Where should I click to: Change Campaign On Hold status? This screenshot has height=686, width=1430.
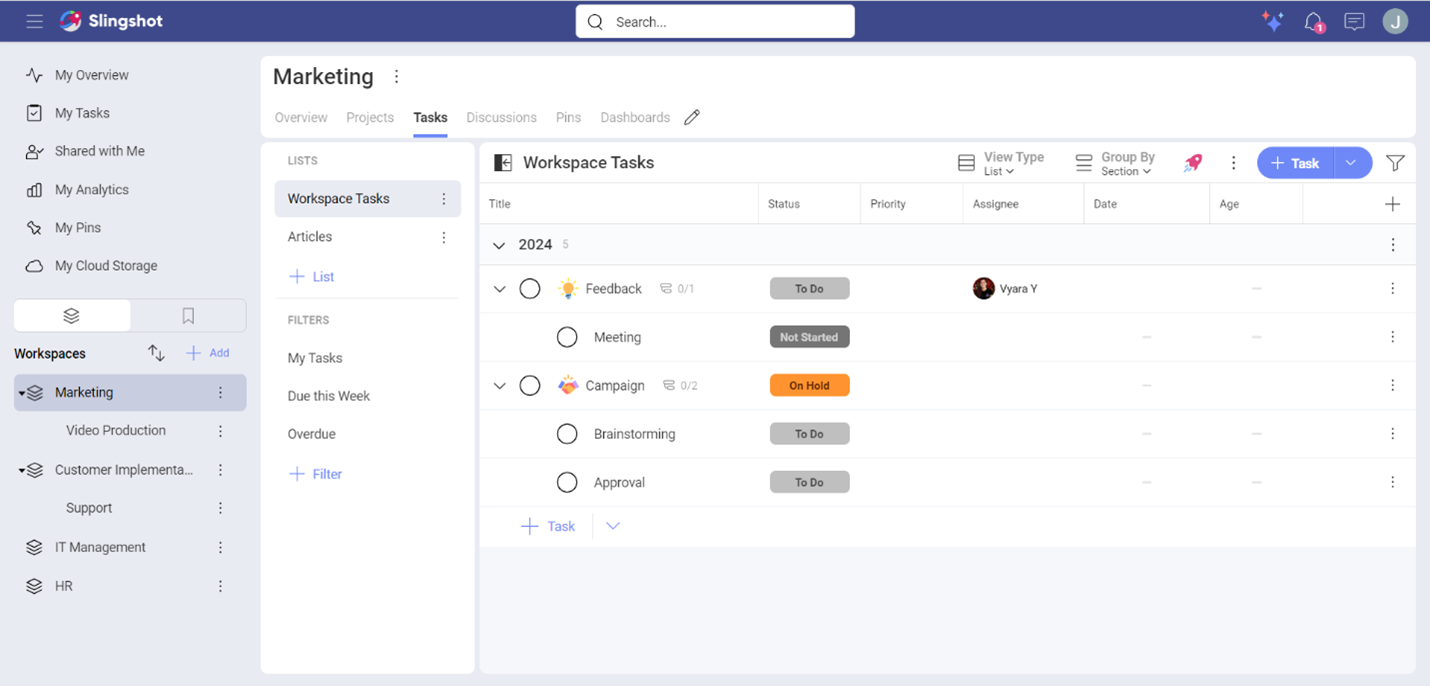click(809, 385)
